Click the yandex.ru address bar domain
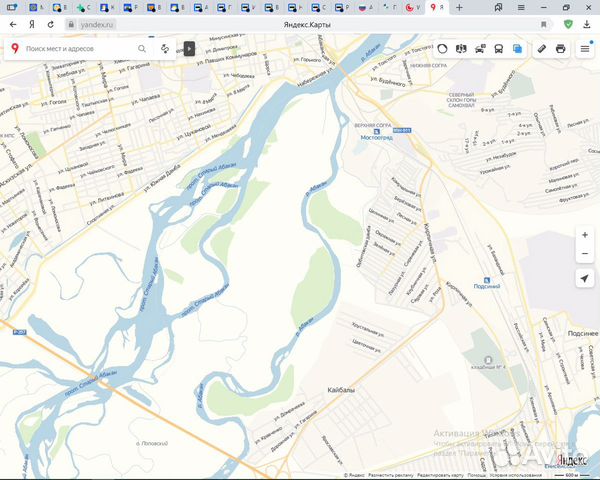This screenshot has width=600, height=480. coord(97,24)
